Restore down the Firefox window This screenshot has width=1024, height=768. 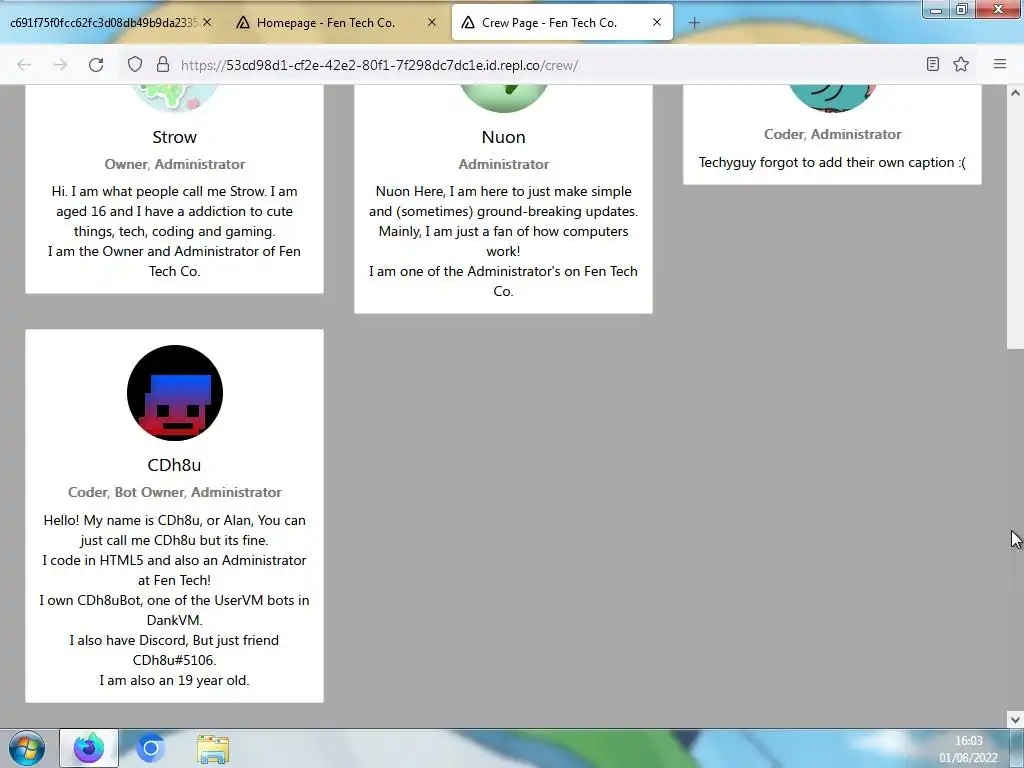[x=961, y=9]
